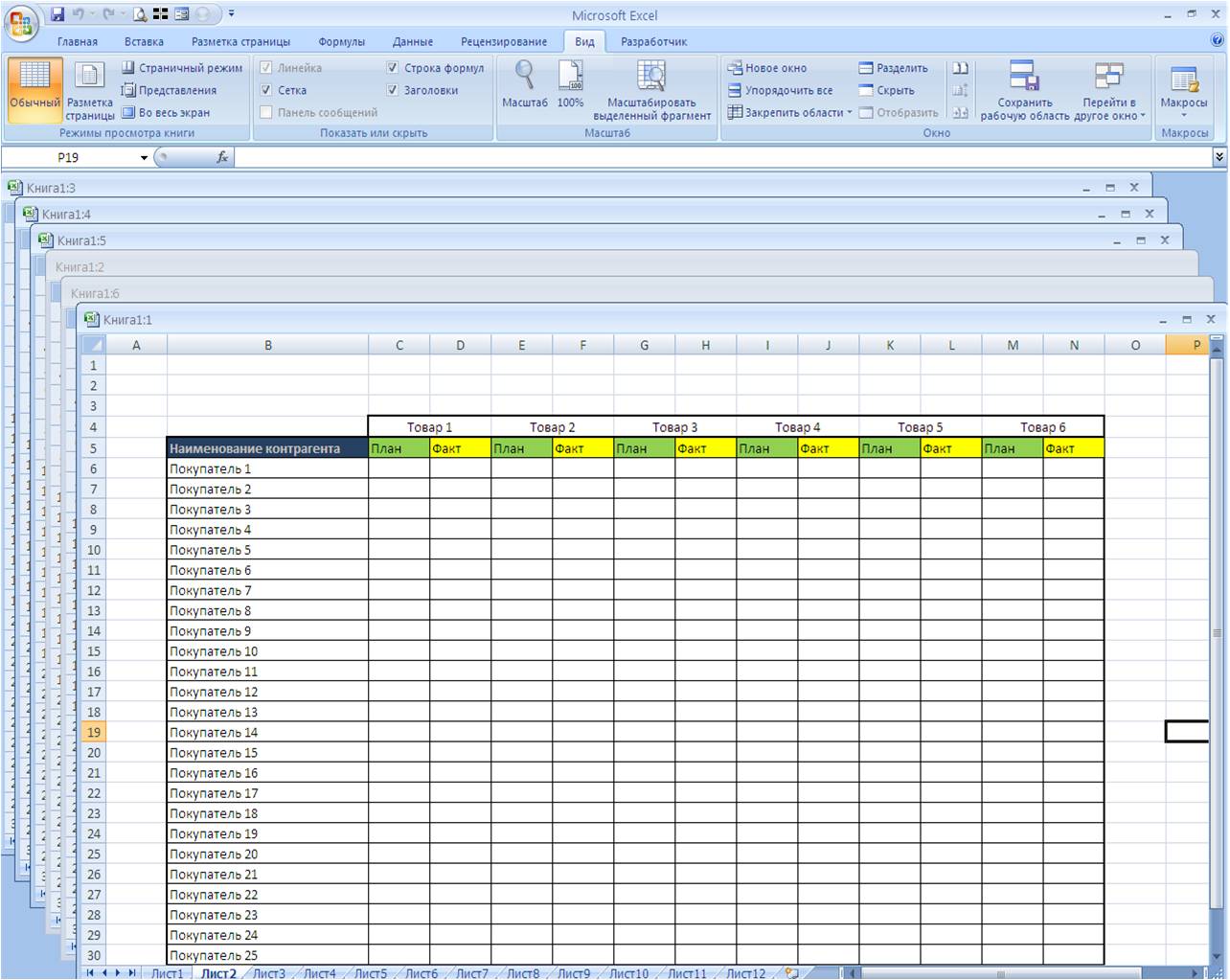Click Сохранить рабочую область icon
Viewport: 1230px width, 980px height.
pyautogui.click(x=1024, y=77)
